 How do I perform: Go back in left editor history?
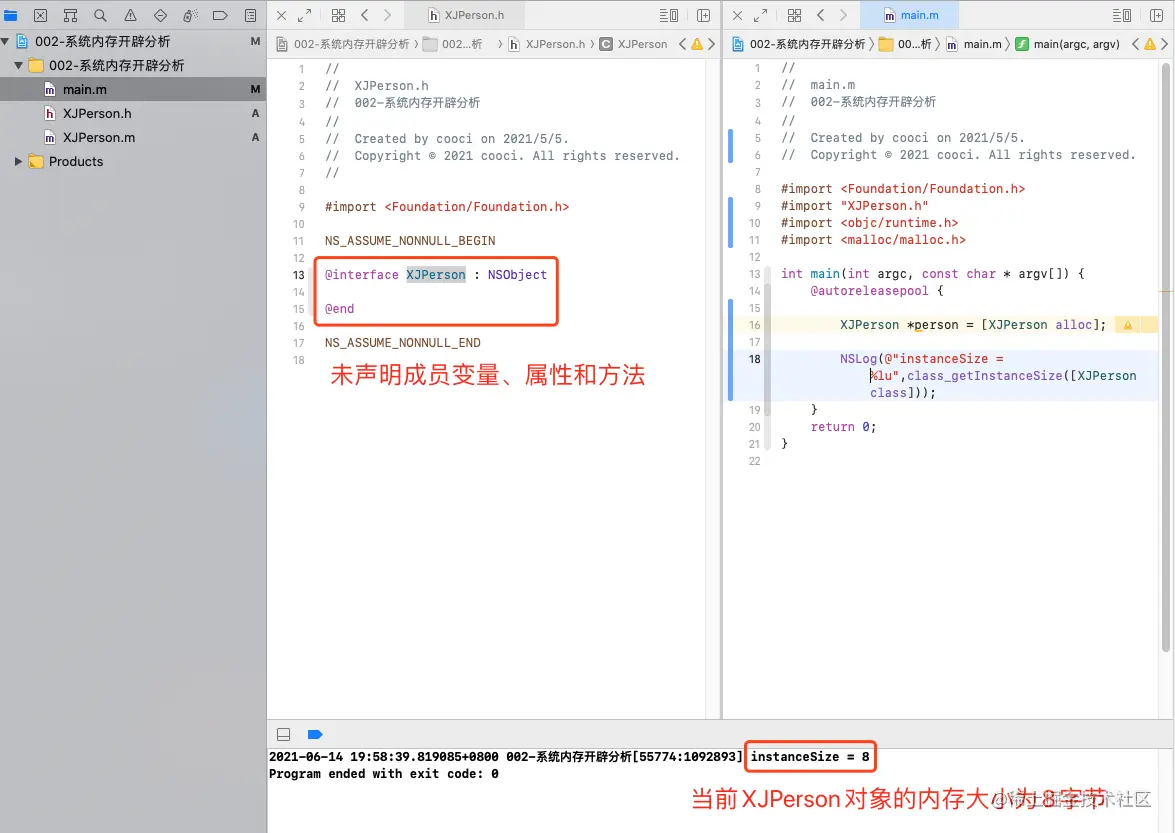(364, 15)
